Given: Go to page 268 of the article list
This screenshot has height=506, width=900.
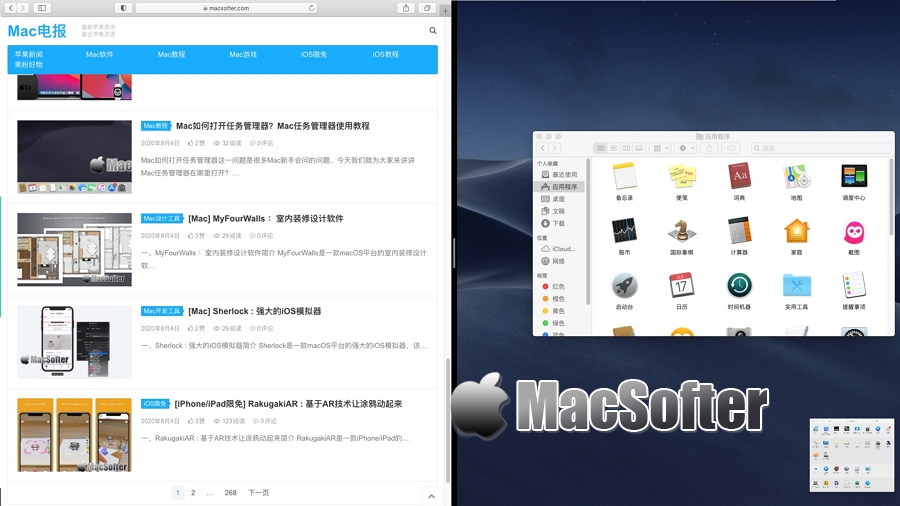Looking at the screenshot, I should 230,493.
